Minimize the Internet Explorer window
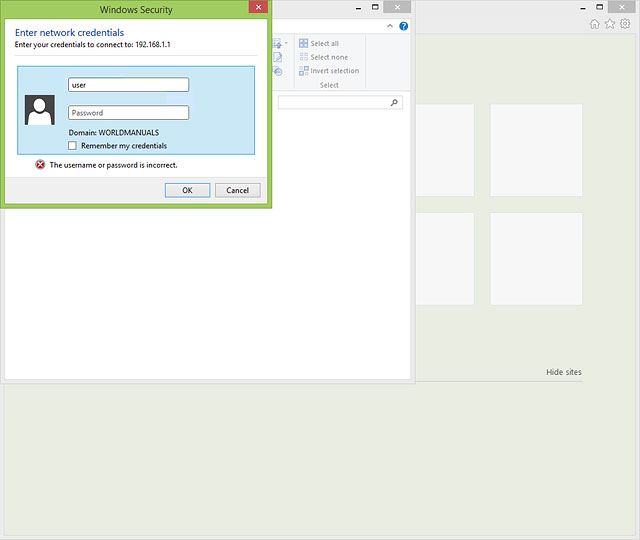 click(583, 7)
